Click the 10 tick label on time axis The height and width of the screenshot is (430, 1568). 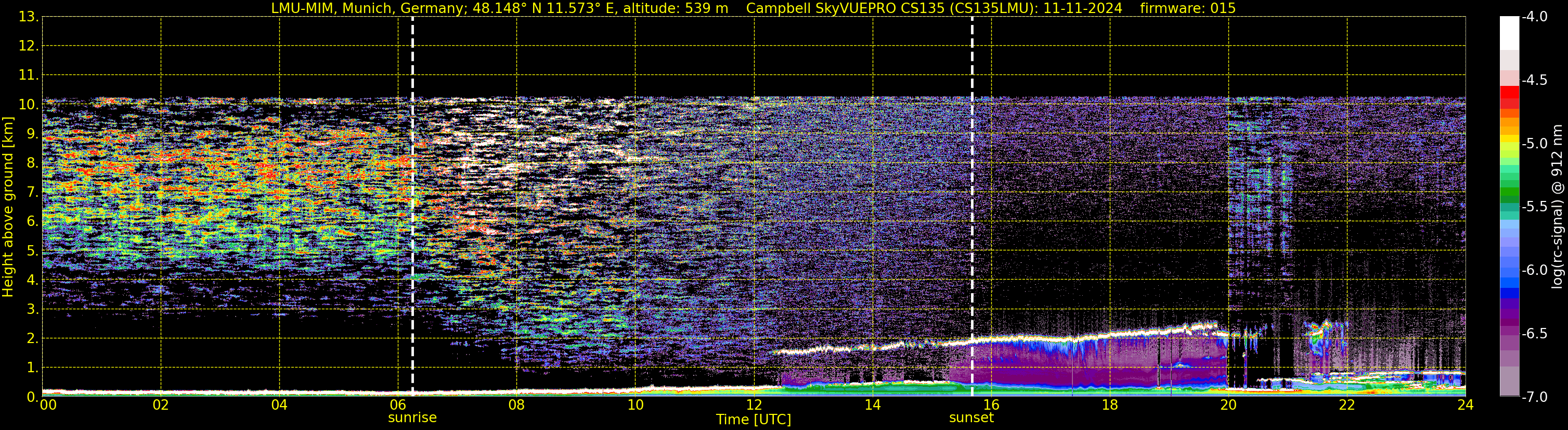click(636, 405)
